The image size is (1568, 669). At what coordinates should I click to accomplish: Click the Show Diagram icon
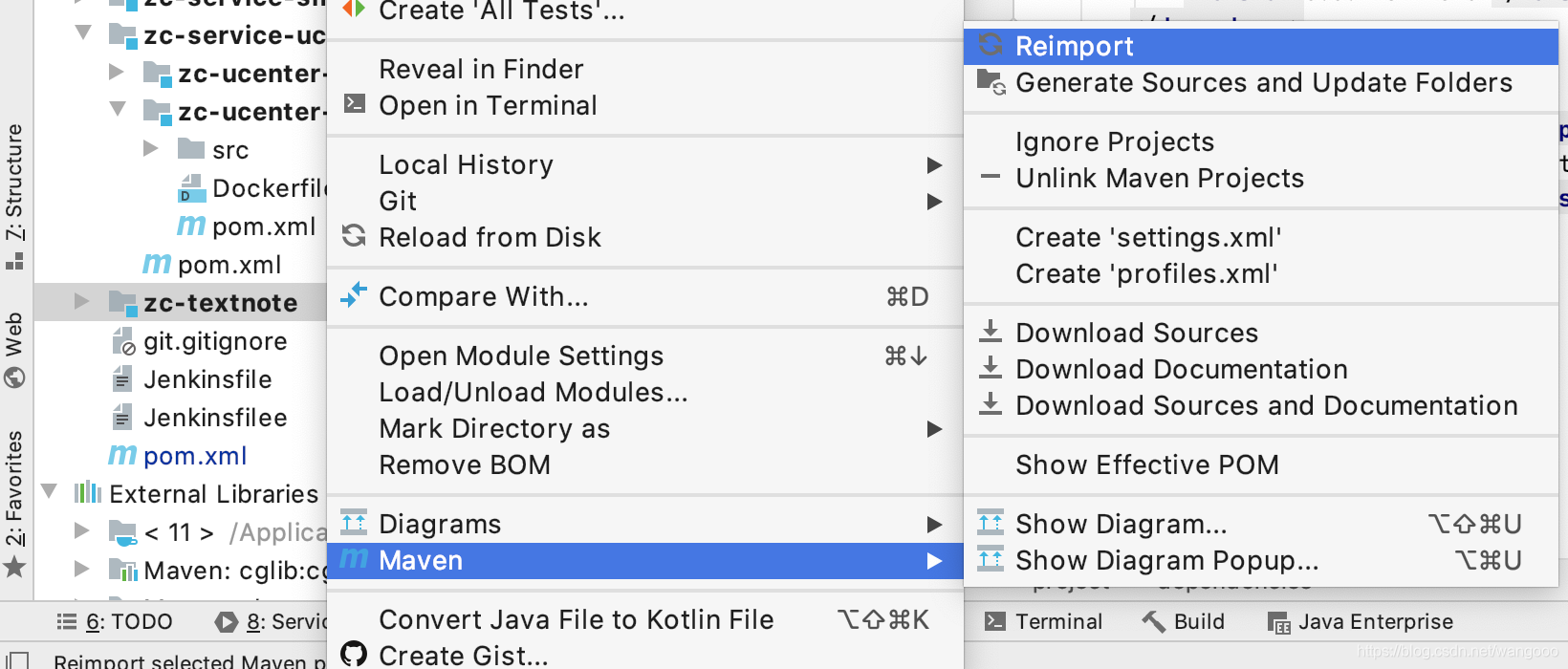tap(991, 523)
